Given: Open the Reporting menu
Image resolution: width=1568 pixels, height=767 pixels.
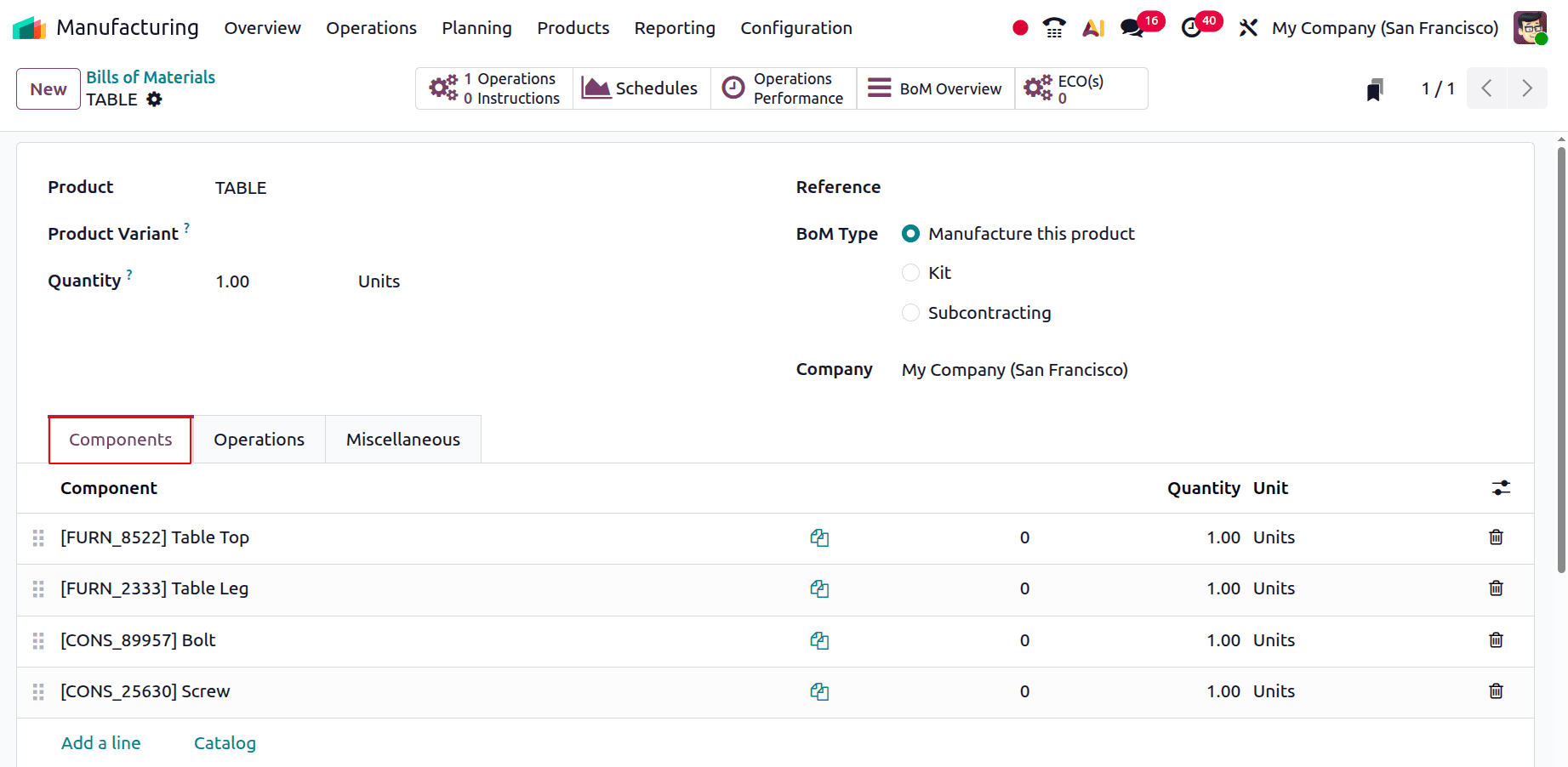Looking at the screenshot, I should pos(675,28).
